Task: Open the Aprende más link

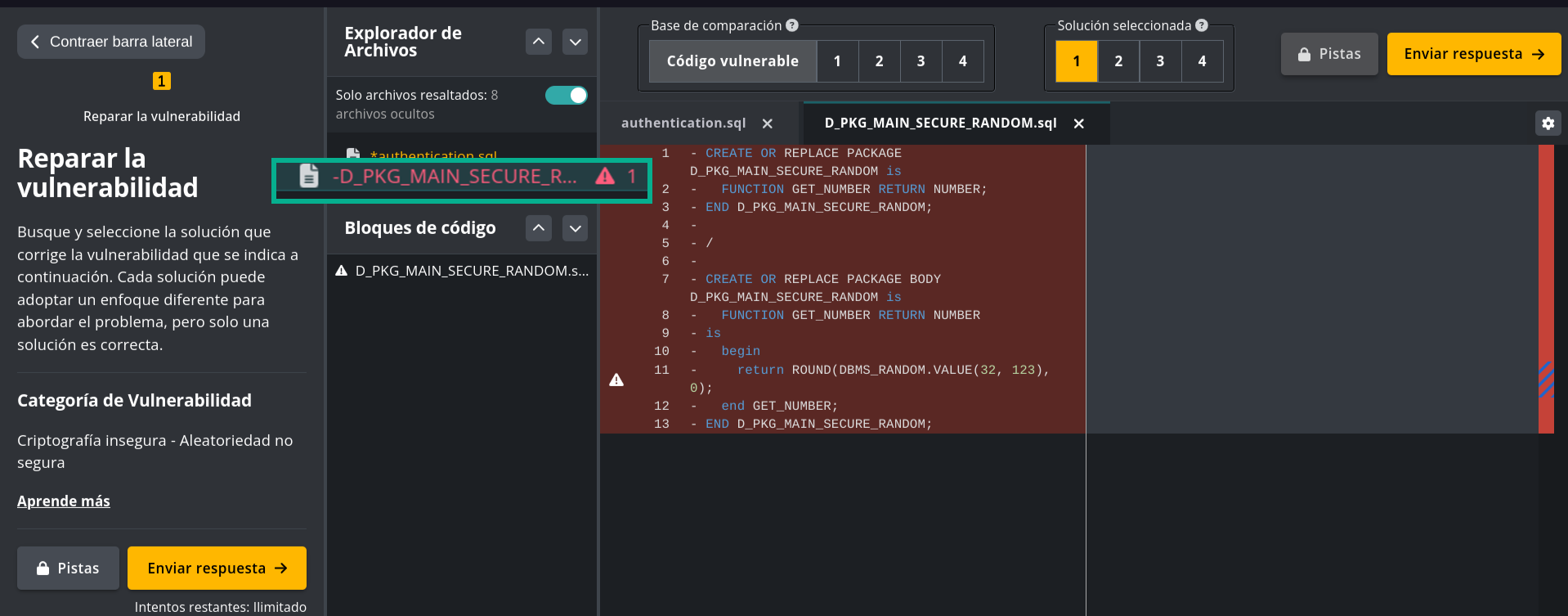Action: click(64, 501)
